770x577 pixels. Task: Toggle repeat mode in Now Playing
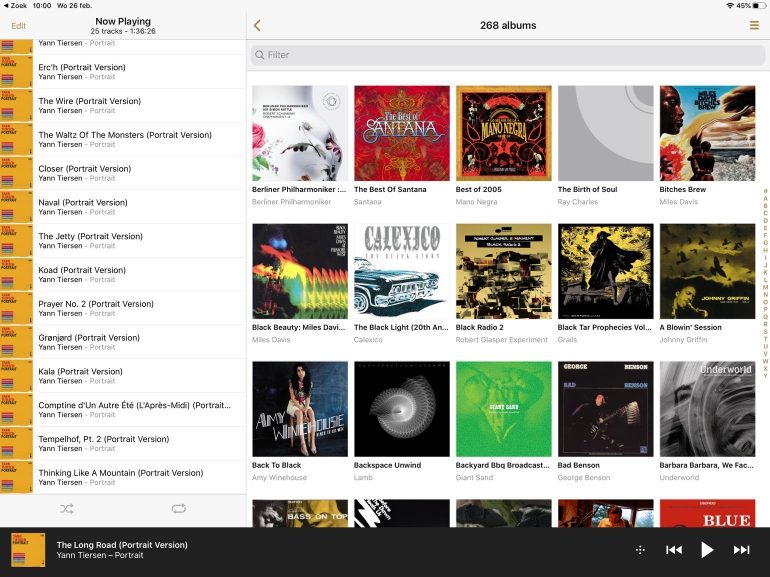coord(178,509)
